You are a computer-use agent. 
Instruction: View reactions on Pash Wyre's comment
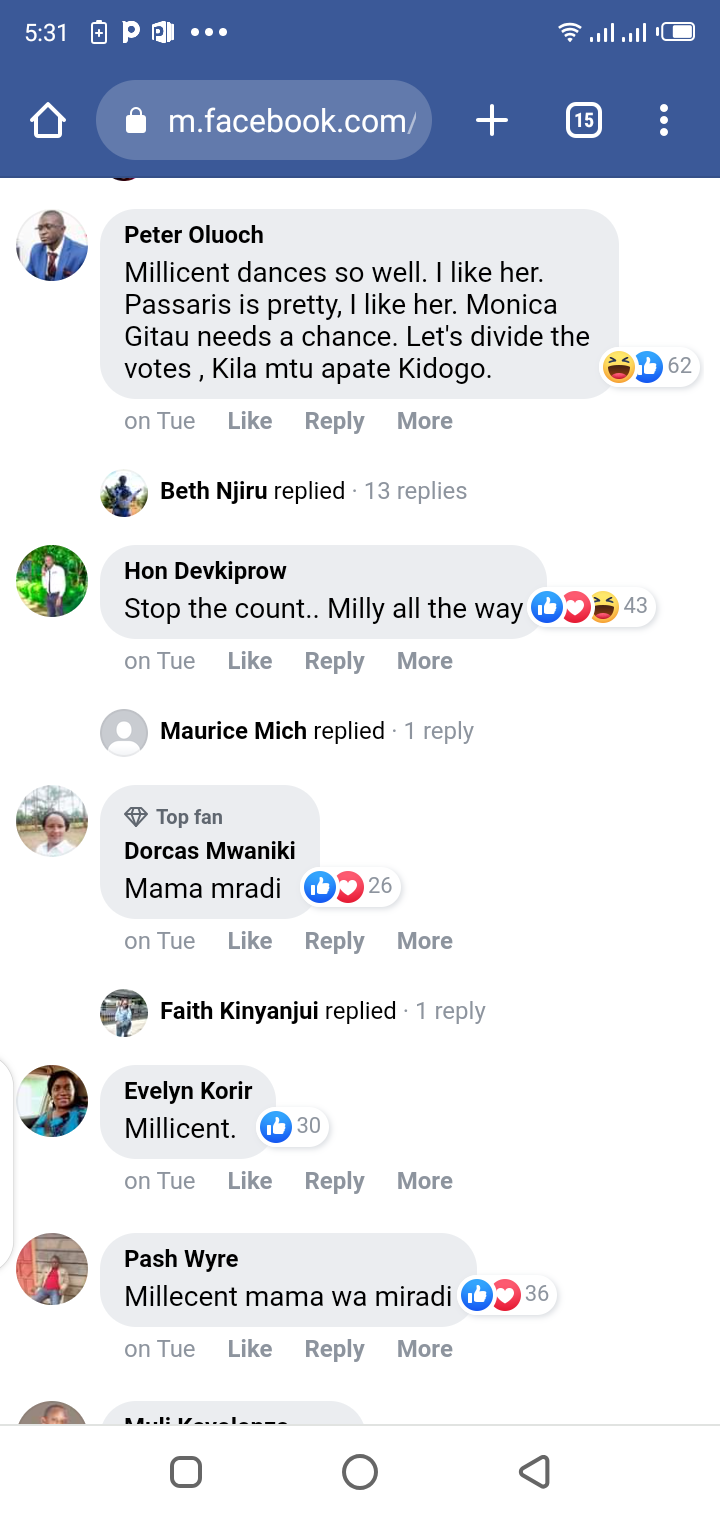506,1294
